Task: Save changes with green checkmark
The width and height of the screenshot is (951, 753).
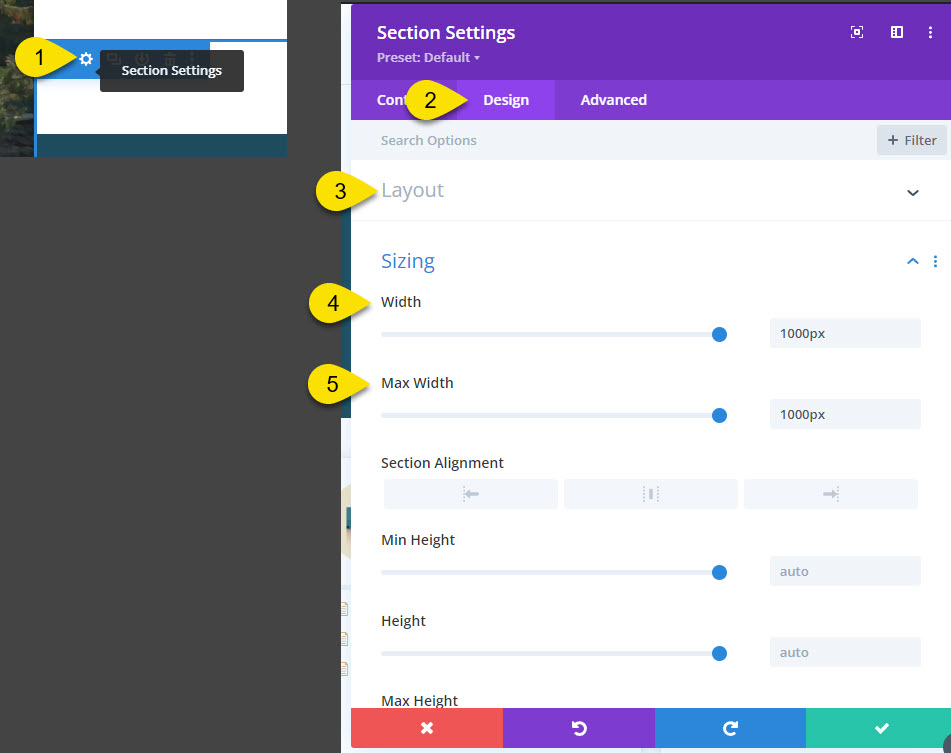Action: pyautogui.click(x=881, y=728)
